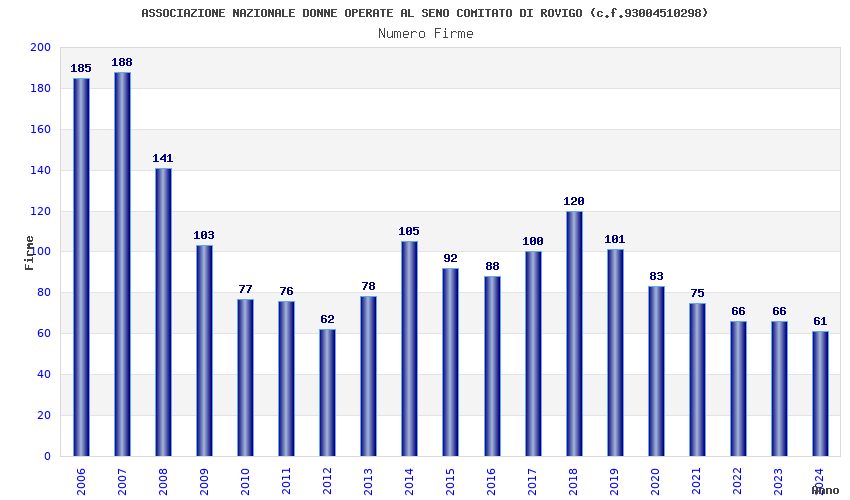Viewport: 850px width, 500px height.
Task: Click the 200 y-axis tick label
Action: (x=40, y=48)
